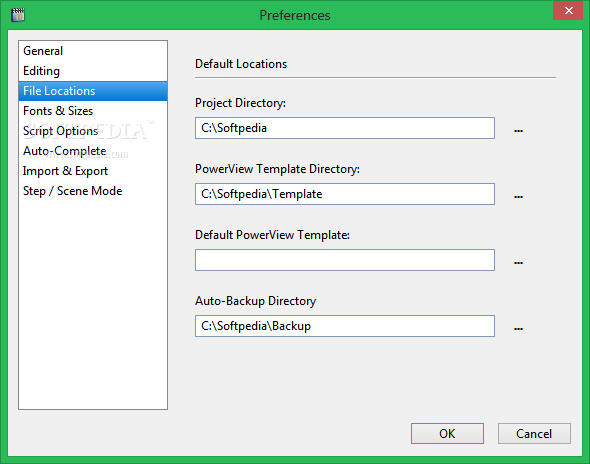The width and height of the screenshot is (590, 464).
Task: Cancel the Preferences dialog
Action: (534, 434)
